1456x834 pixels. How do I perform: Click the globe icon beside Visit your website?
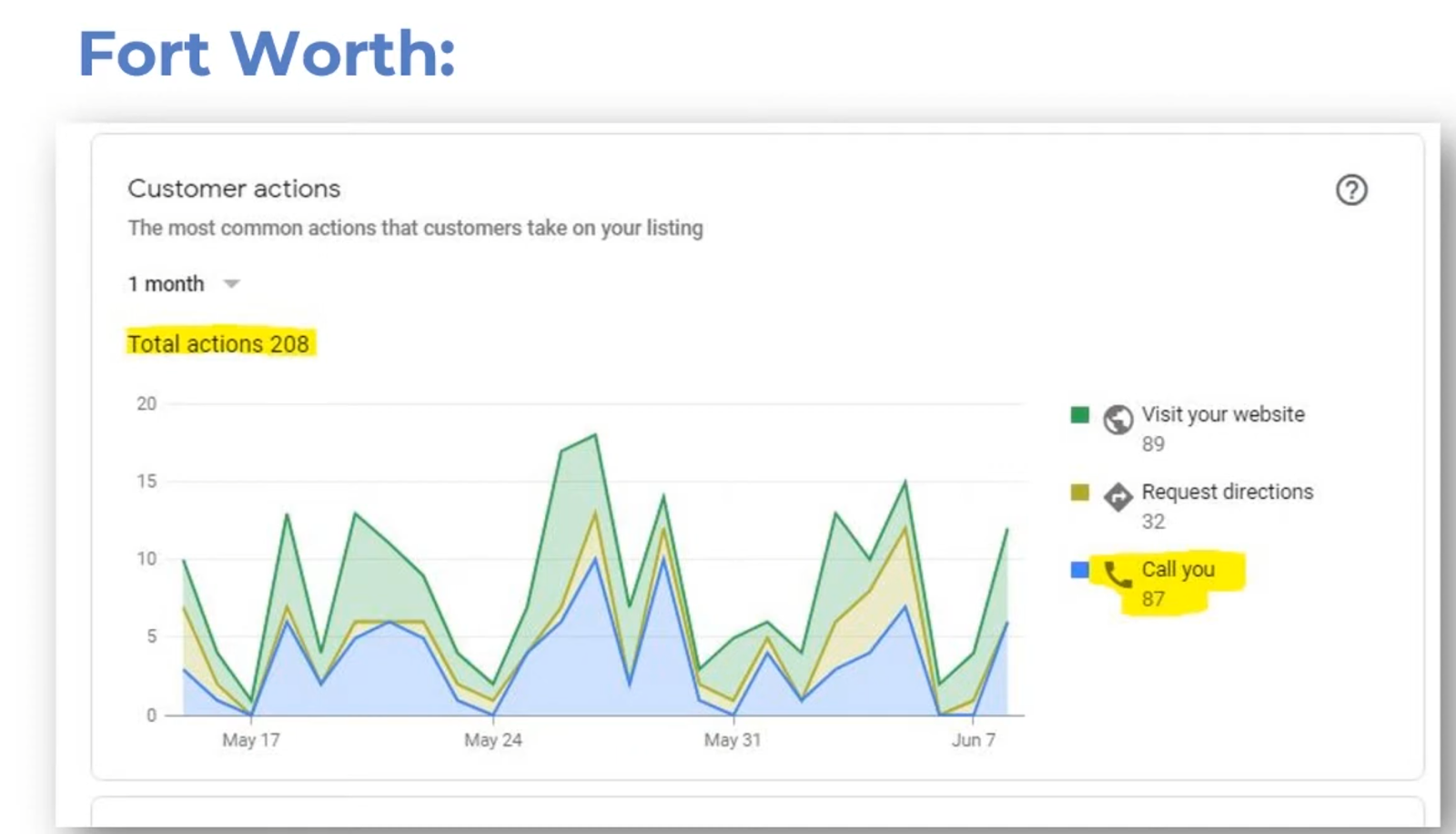(1117, 420)
